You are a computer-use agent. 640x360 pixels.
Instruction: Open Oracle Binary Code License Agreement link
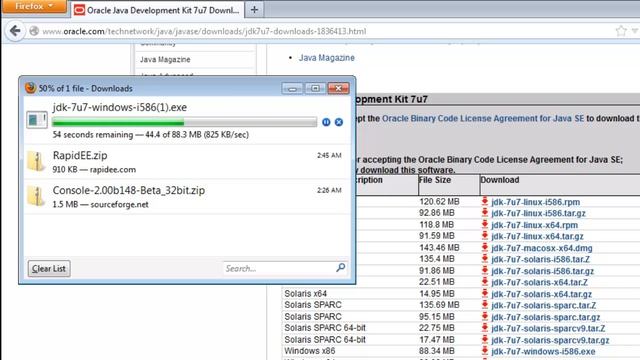(483, 118)
